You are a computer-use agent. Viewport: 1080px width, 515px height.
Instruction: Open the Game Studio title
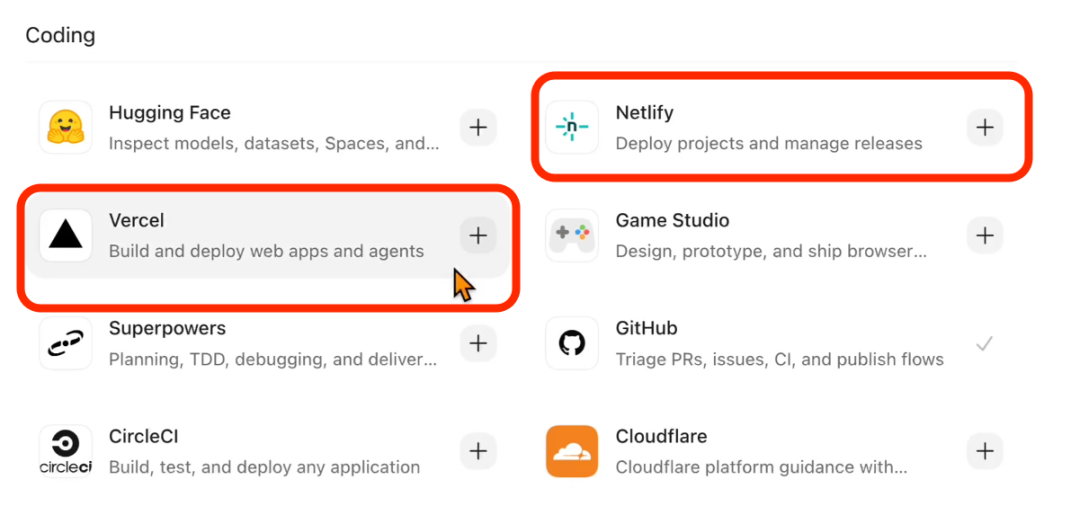(x=672, y=220)
